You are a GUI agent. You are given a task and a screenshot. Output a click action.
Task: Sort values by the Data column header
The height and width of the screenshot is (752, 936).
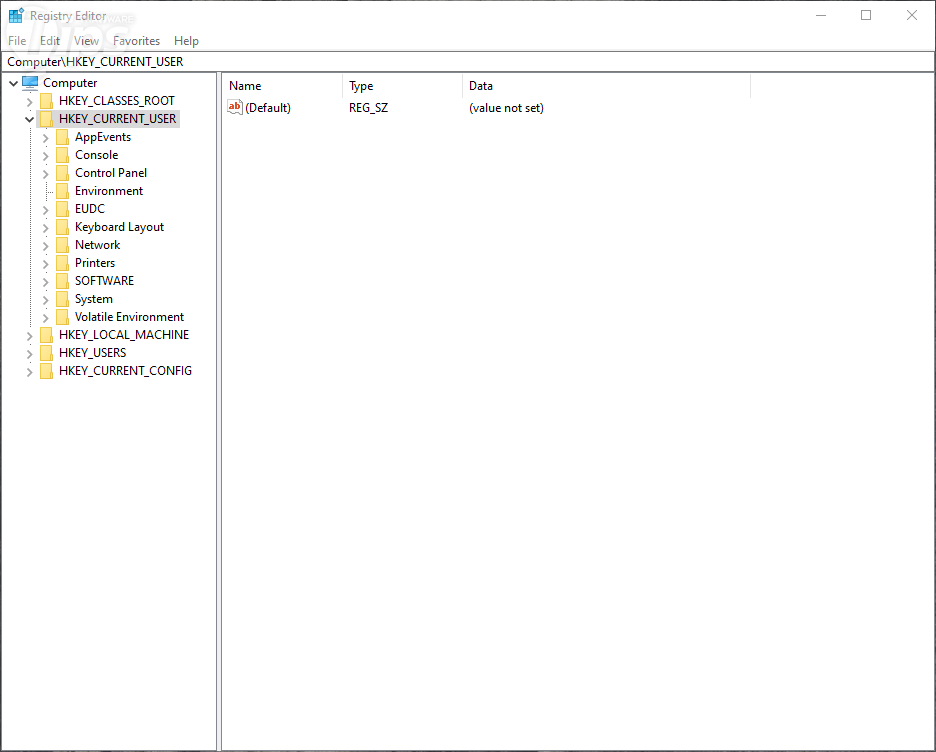(x=606, y=86)
